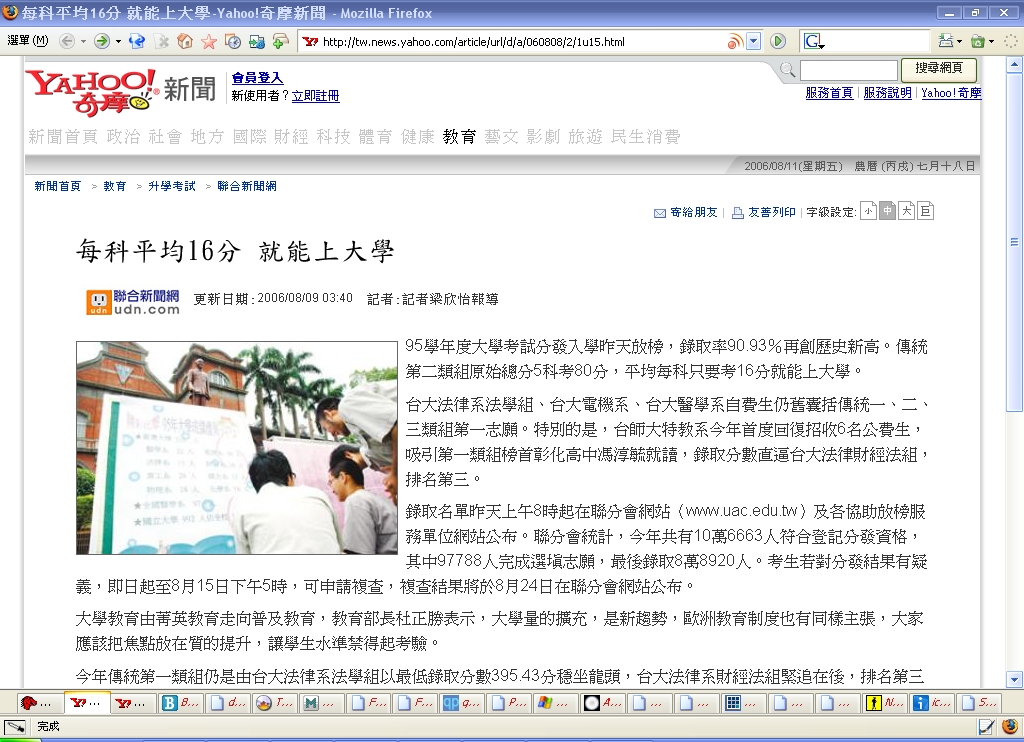Set font size to large (大)
The width and height of the screenshot is (1024, 742).
(906, 211)
